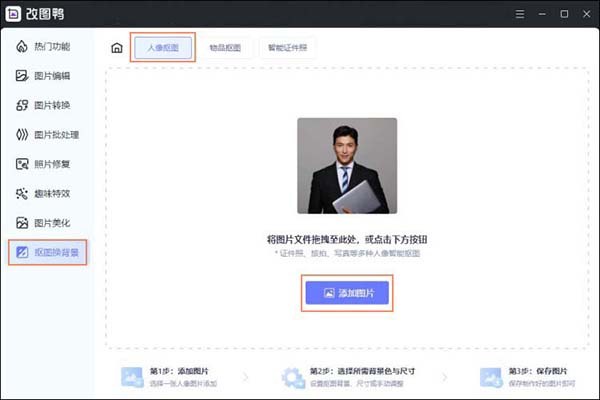Click the step 1 添加图片 icon
The width and height of the screenshot is (600, 400).
pos(132,377)
